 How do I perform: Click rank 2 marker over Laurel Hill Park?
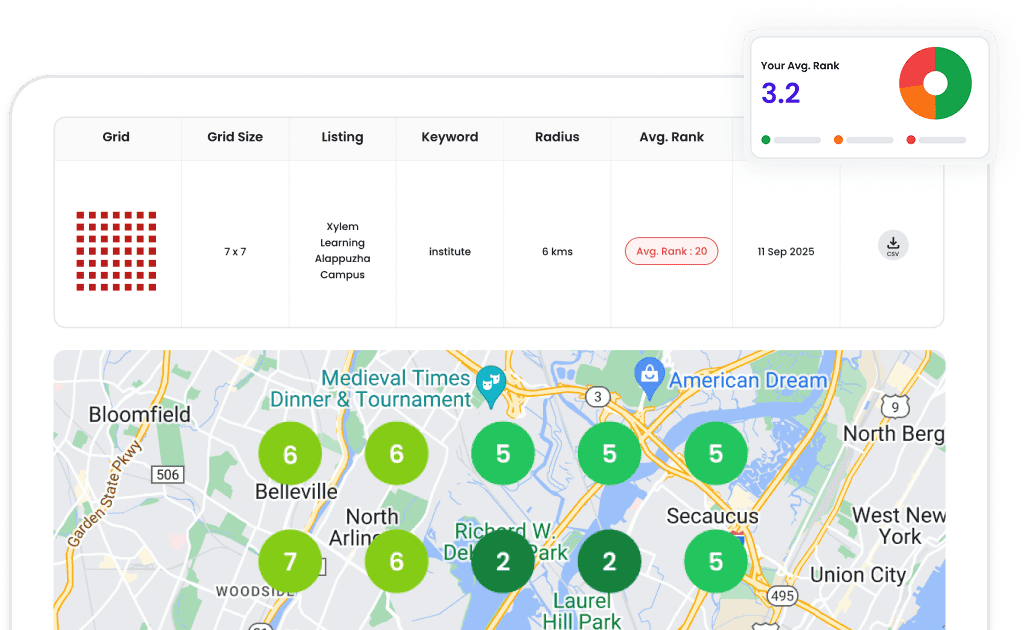609,561
